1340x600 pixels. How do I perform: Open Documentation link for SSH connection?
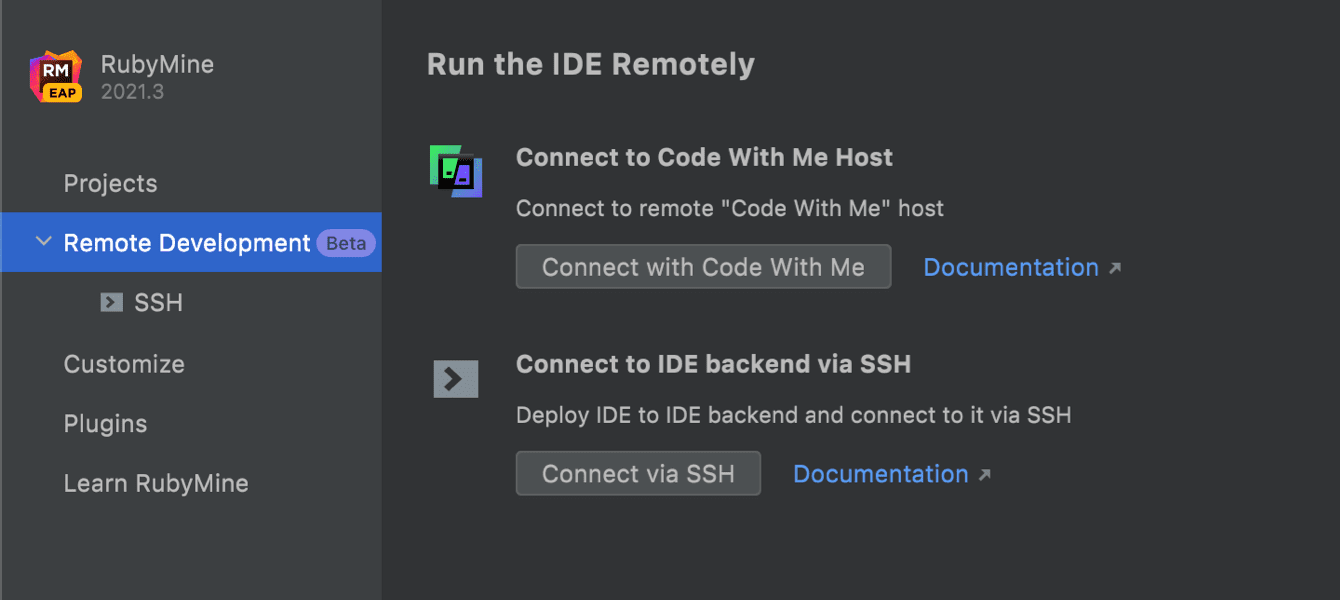[881, 474]
